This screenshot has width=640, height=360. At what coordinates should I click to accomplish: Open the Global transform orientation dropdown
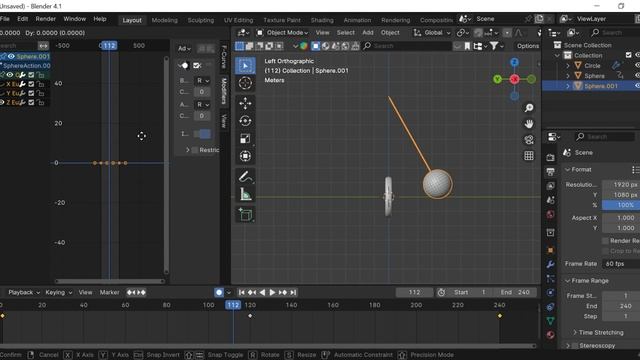[432, 33]
